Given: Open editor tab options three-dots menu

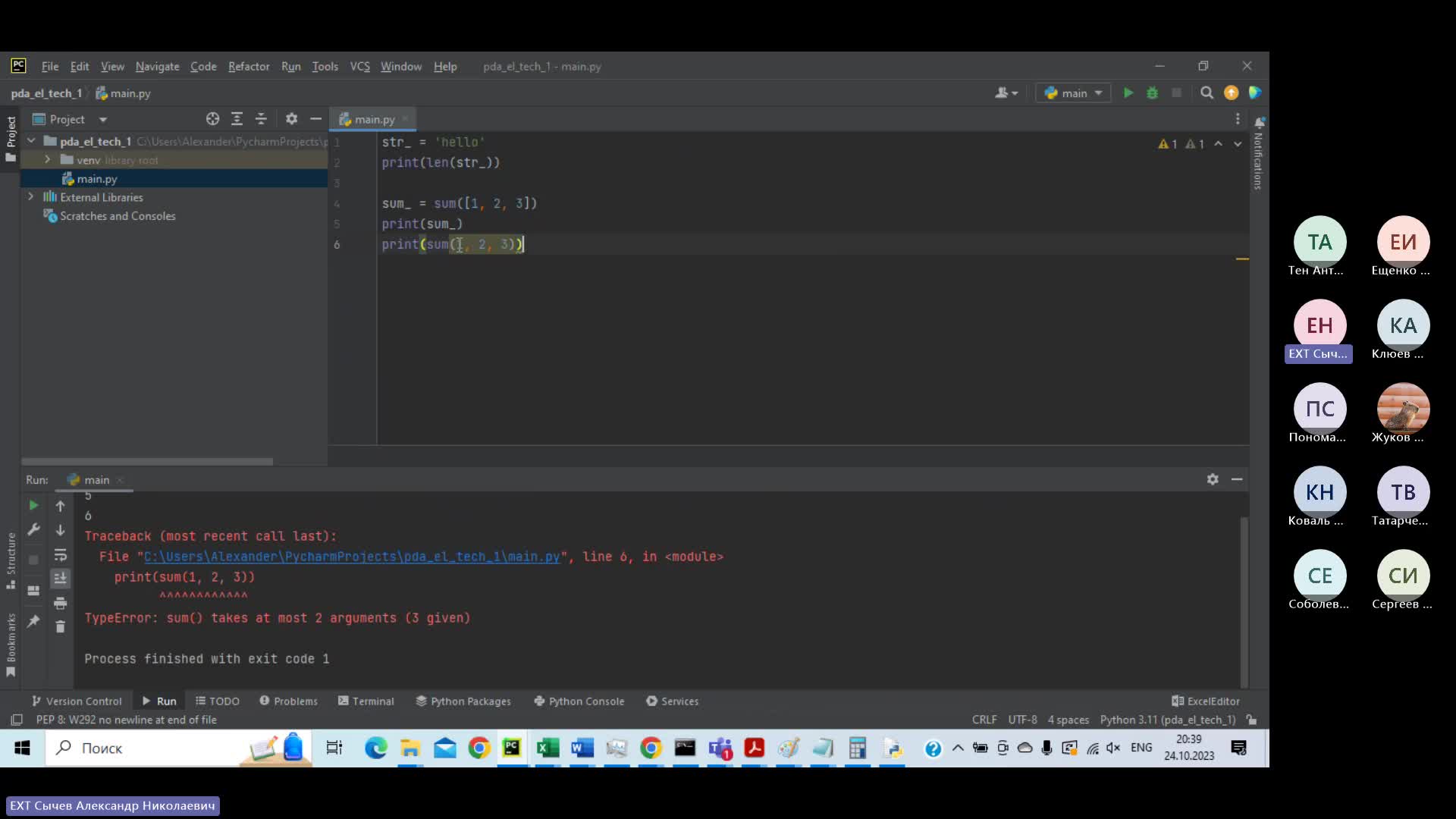Looking at the screenshot, I should [x=1238, y=119].
